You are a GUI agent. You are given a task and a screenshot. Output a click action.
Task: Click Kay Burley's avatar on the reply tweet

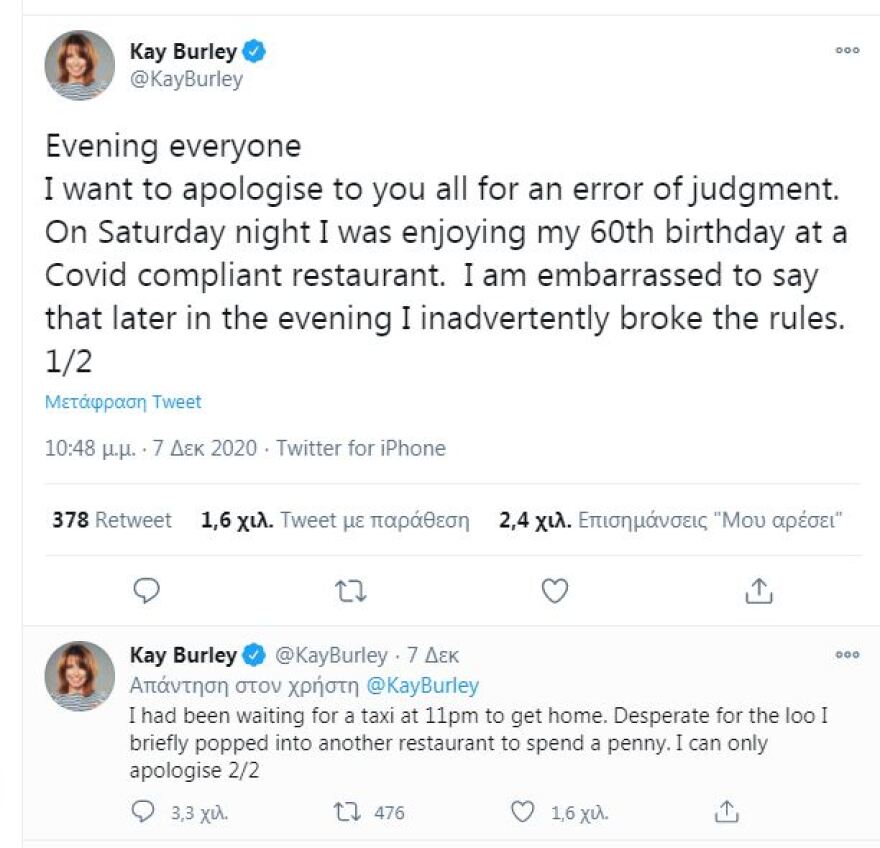80,676
